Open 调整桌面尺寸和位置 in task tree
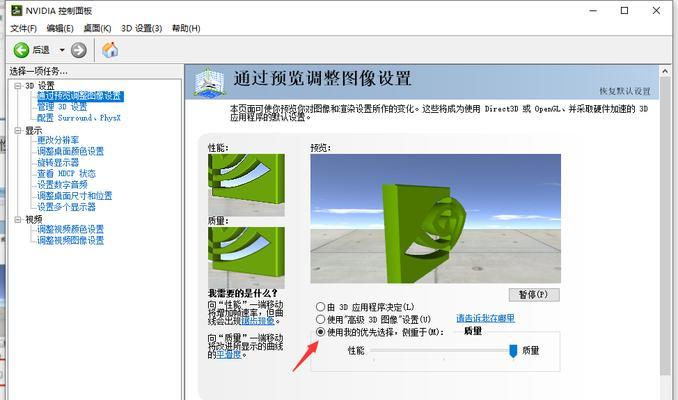This screenshot has height=400, width=678. tap(74, 196)
